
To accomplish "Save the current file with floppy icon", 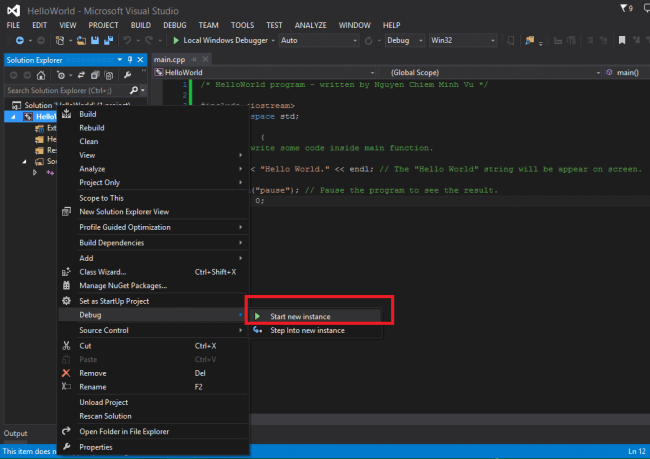I will [x=95, y=40].
